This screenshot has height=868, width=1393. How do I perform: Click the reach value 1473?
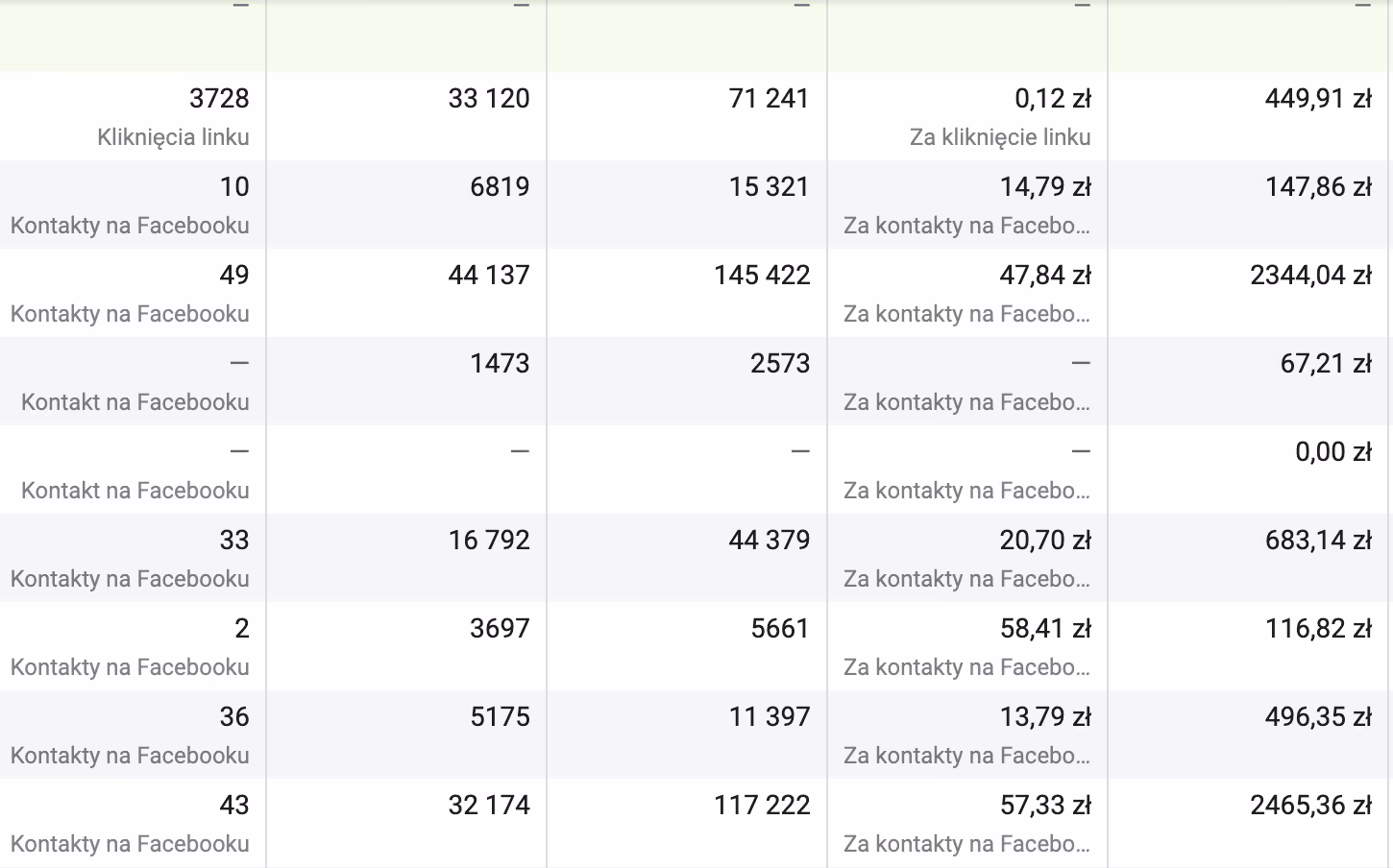click(500, 363)
